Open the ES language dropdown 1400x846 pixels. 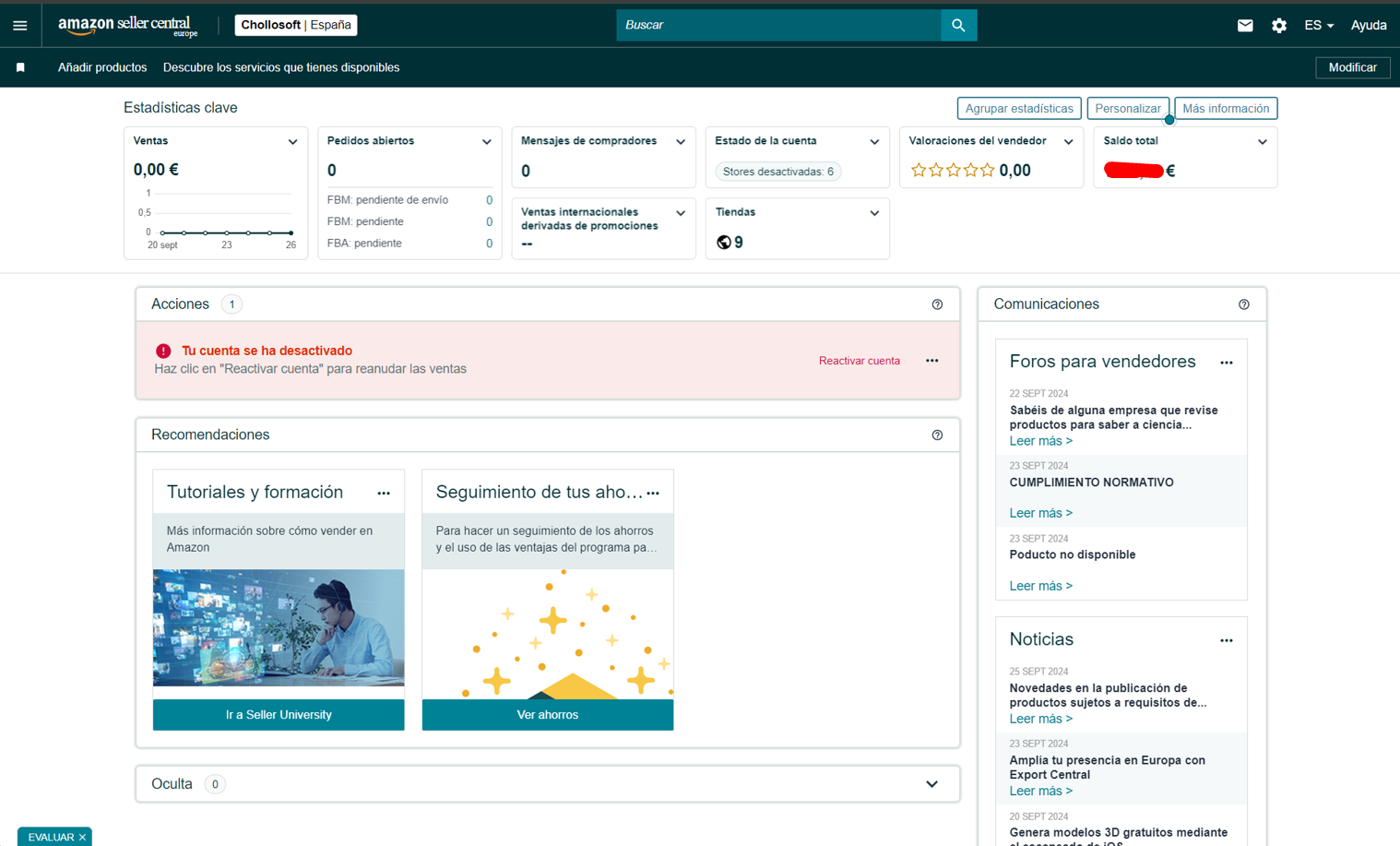pos(1319,26)
